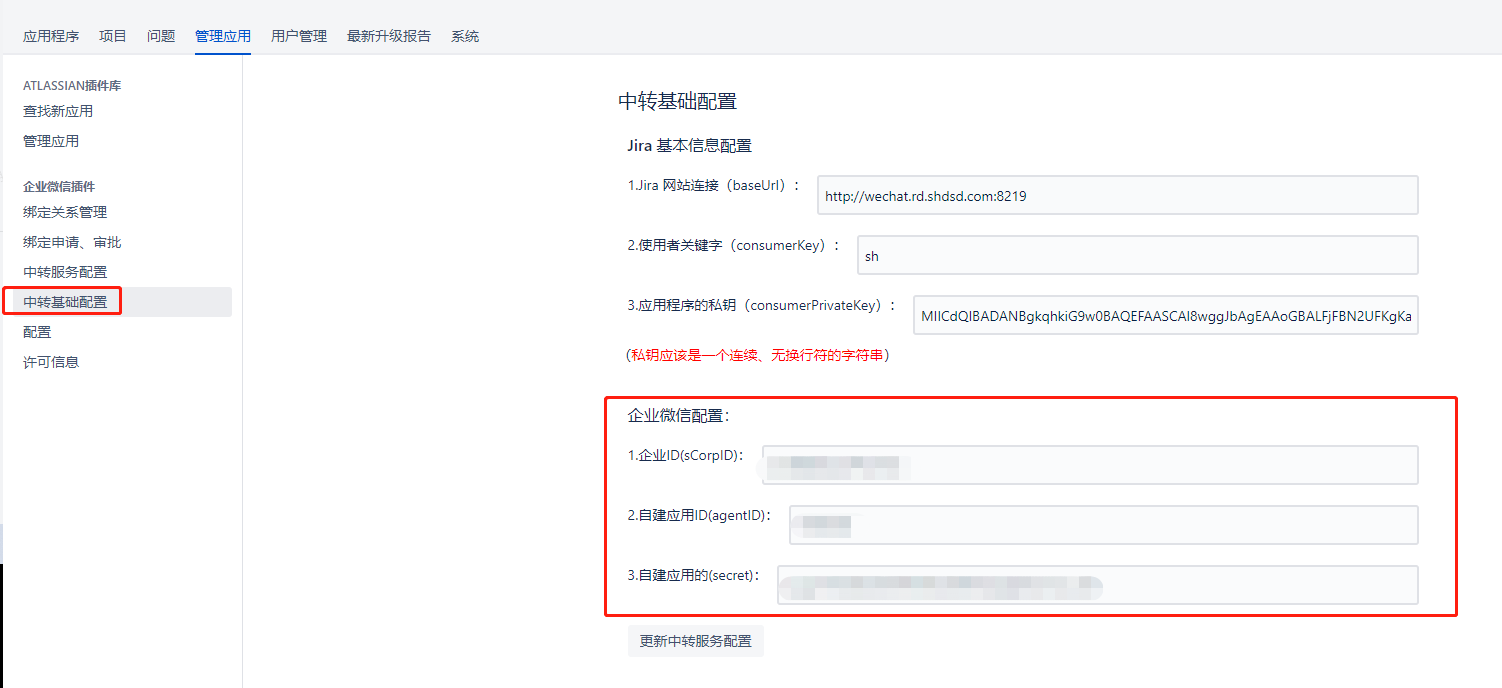Open 绑定关系管理 in sidebar

pyautogui.click(x=65, y=212)
